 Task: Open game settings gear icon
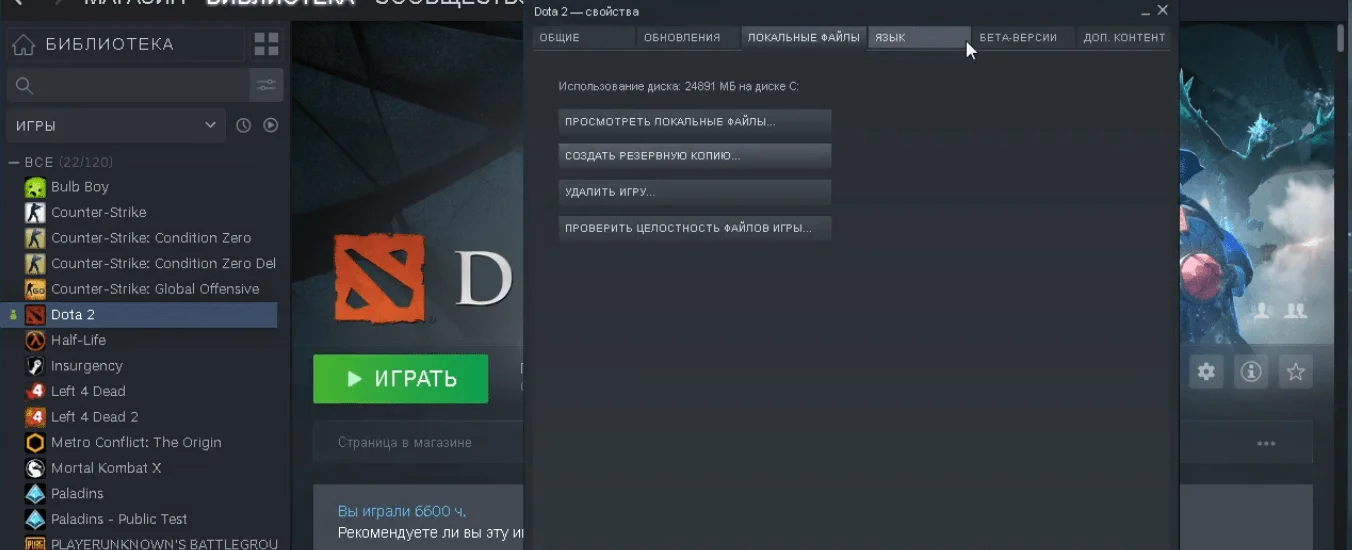point(1207,372)
